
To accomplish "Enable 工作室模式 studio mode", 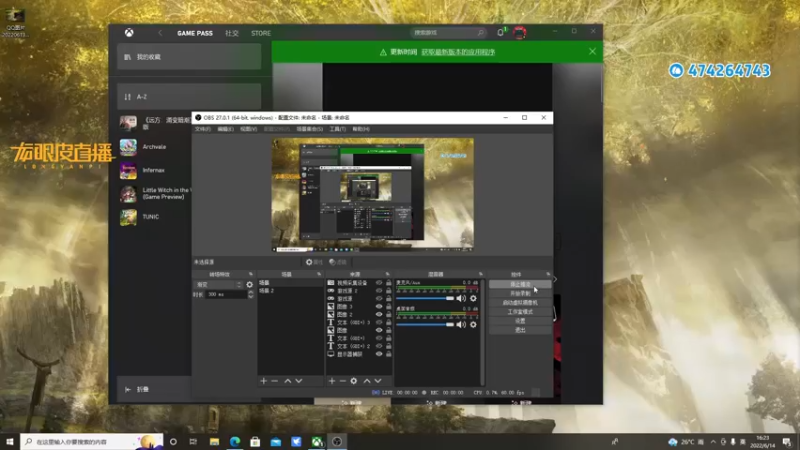I will pos(520,312).
